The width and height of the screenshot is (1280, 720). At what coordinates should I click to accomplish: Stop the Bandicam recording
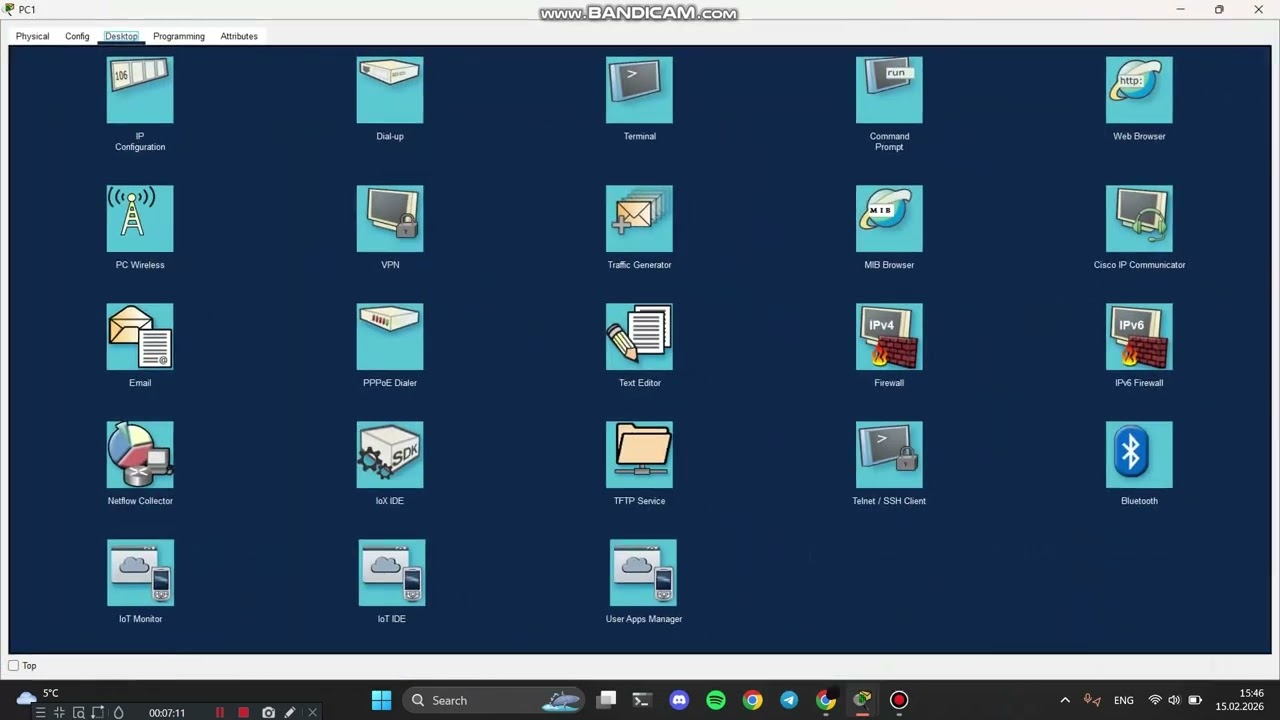(243, 712)
